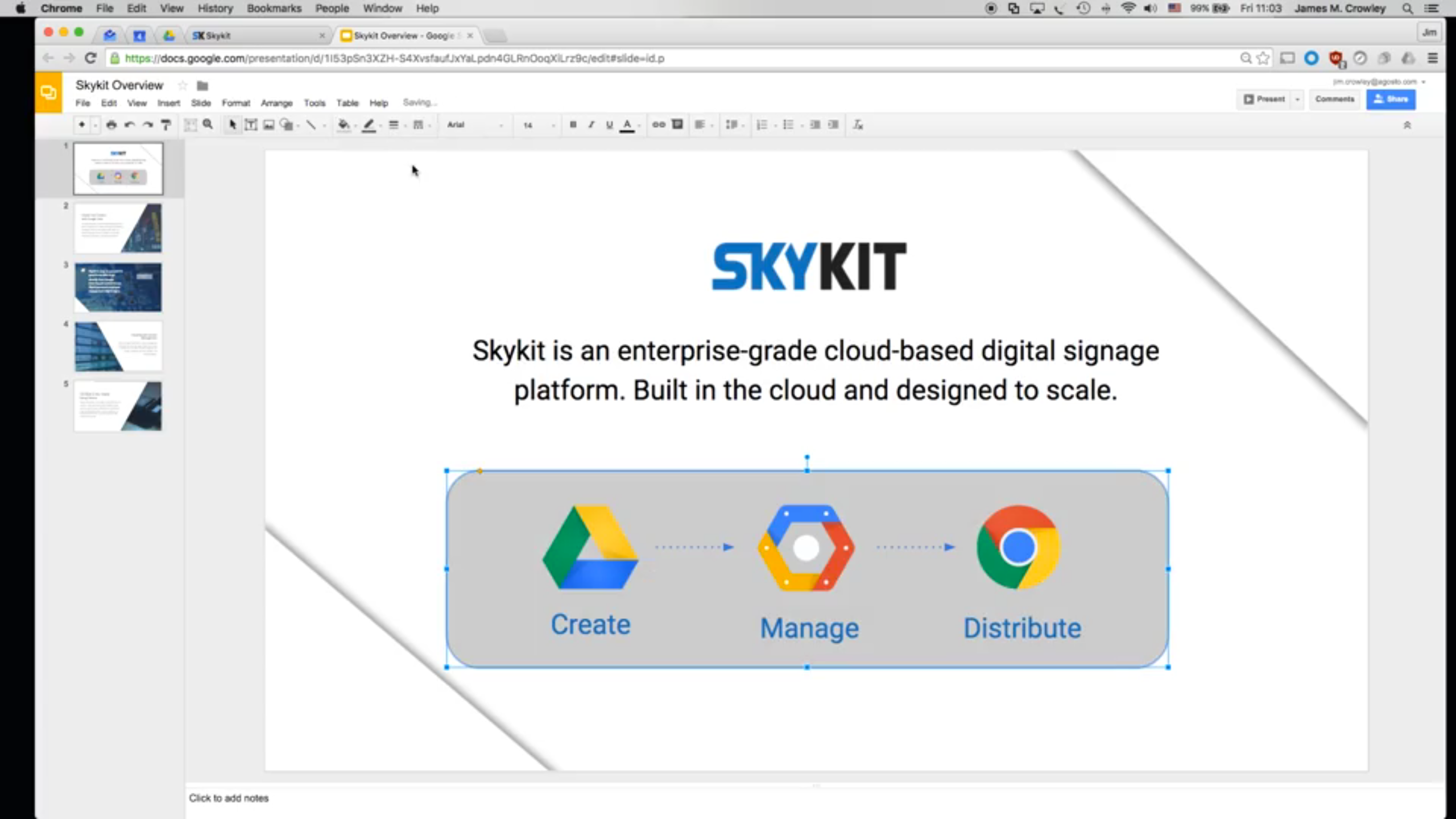Click the insert link icon

tap(659, 125)
